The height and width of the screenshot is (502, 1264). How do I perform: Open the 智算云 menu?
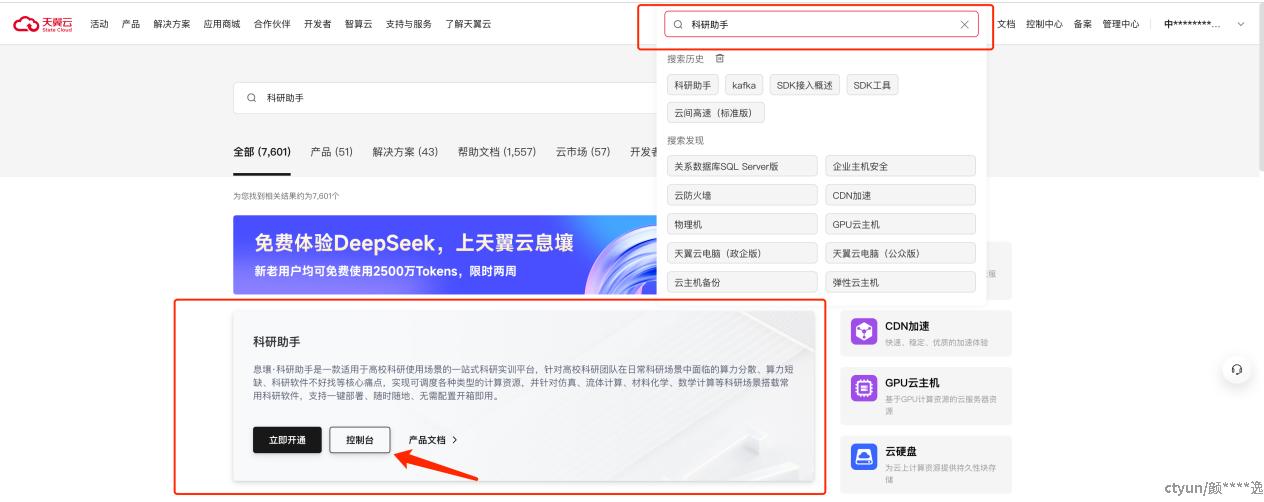point(359,24)
